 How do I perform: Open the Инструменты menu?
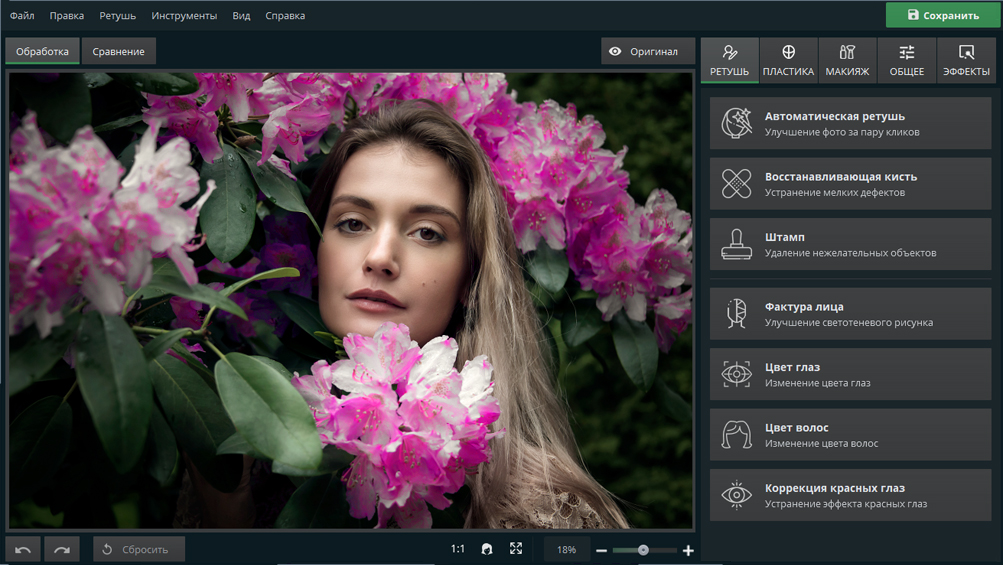[x=184, y=16]
